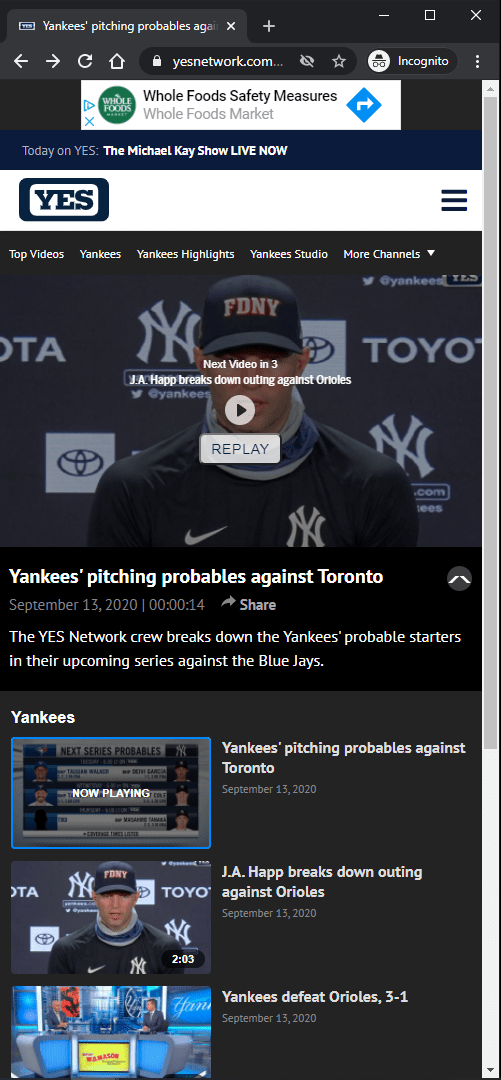This screenshot has width=501, height=1080.
Task: Select the Top Videos channel
Action: [x=37, y=254]
